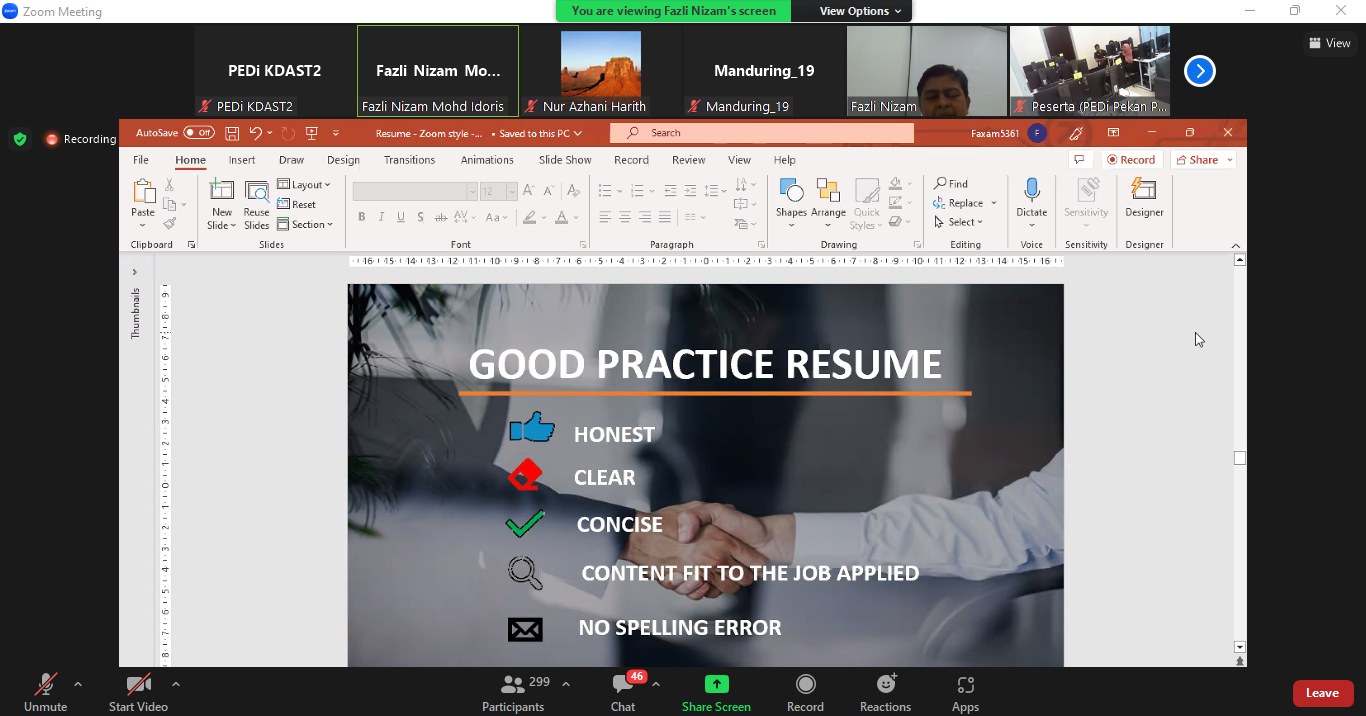The height and width of the screenshot is (716, 1366).
Task: Show next participants with the blue arrow
Action: [x=1199, y=71]
